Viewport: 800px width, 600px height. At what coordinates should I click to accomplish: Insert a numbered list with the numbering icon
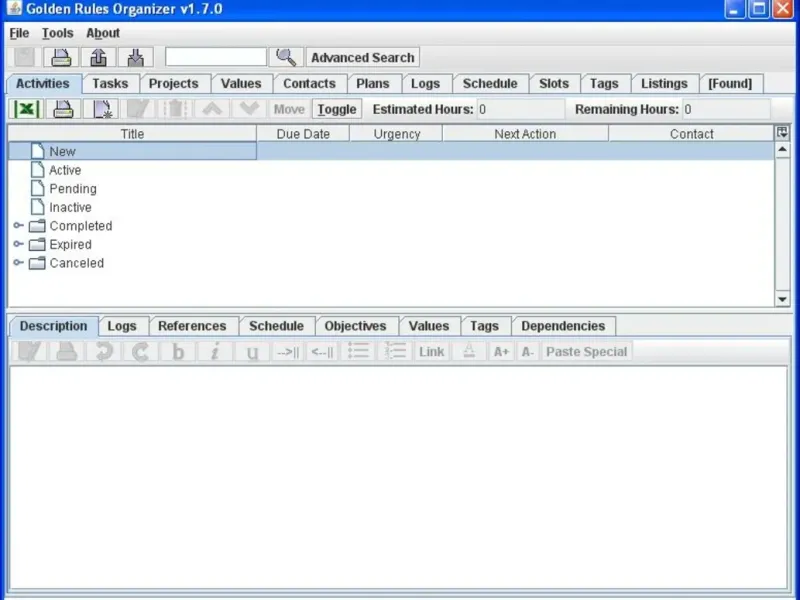point(395,352)
